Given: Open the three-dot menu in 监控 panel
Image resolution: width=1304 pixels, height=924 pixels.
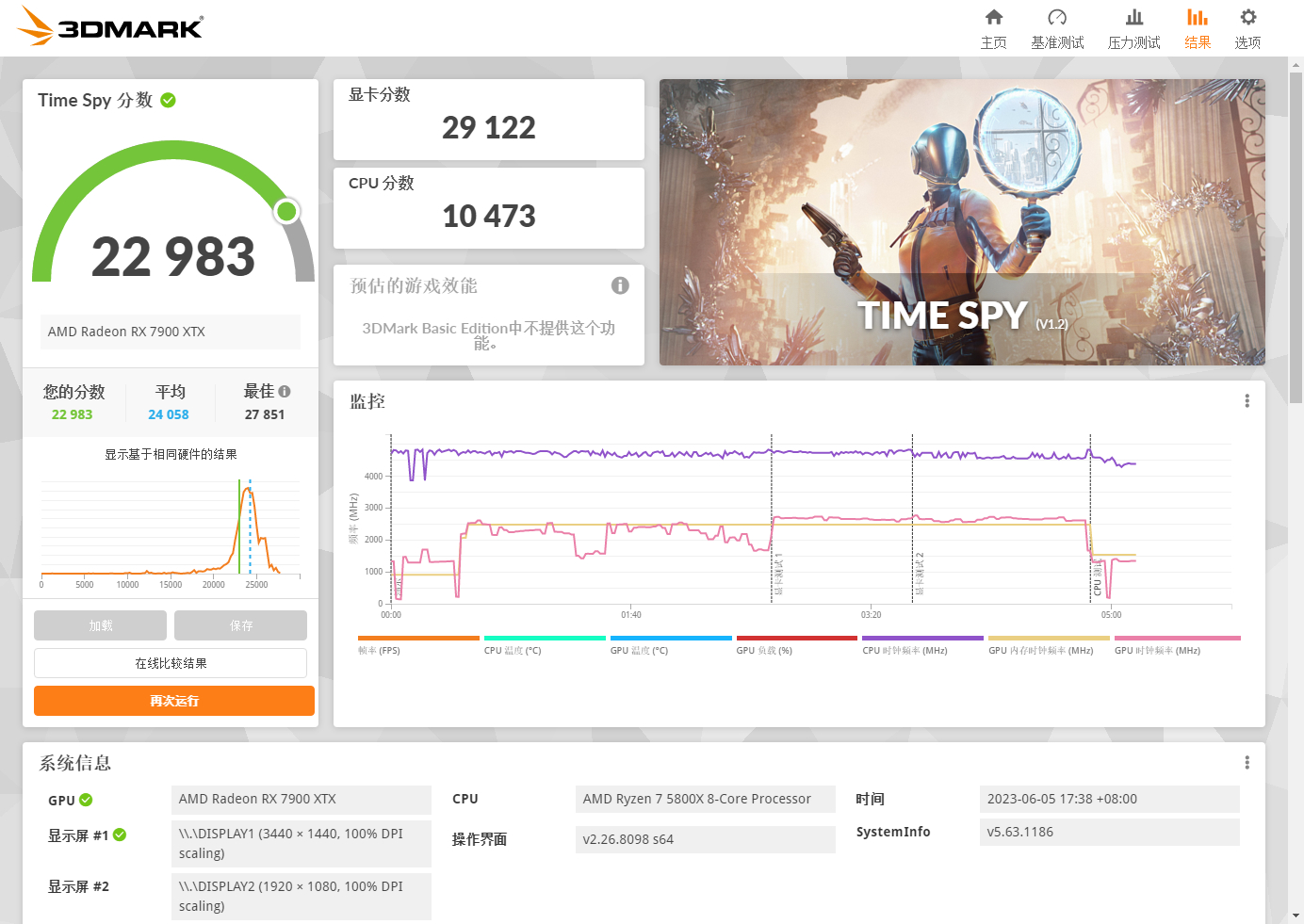Looking at the screenshot, I should 1247,401.
